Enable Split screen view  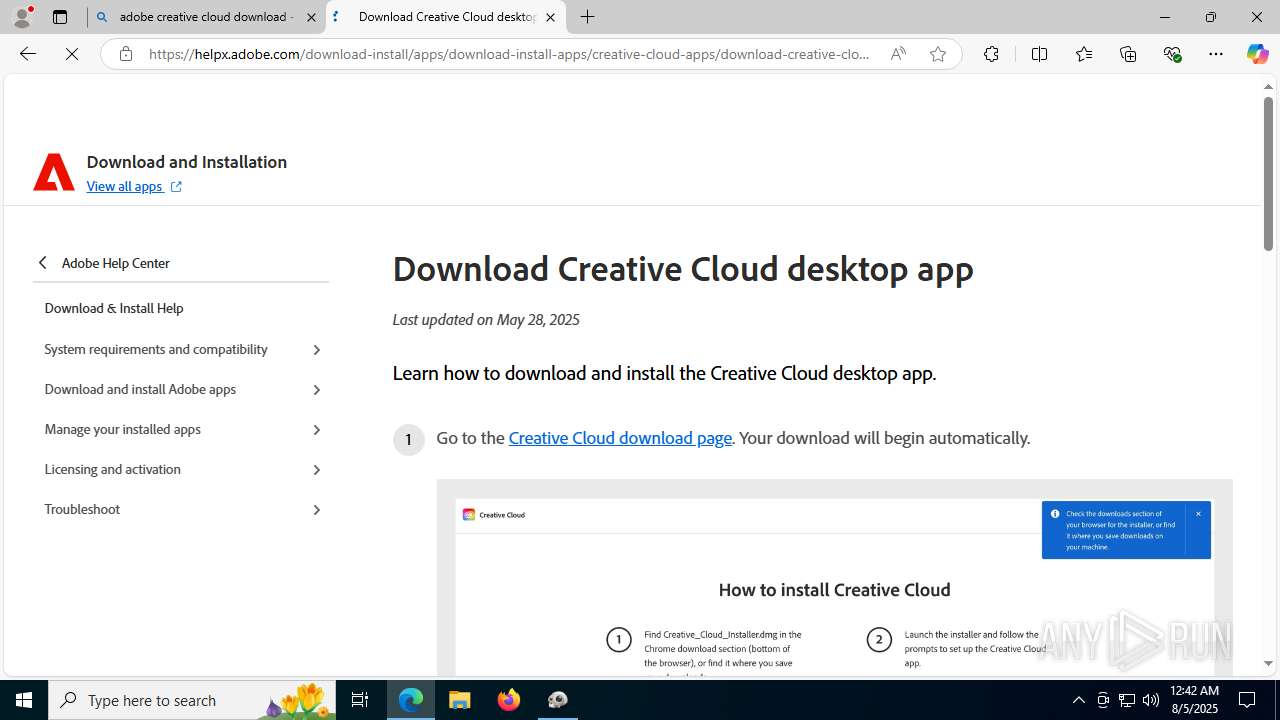(1039, 54)
